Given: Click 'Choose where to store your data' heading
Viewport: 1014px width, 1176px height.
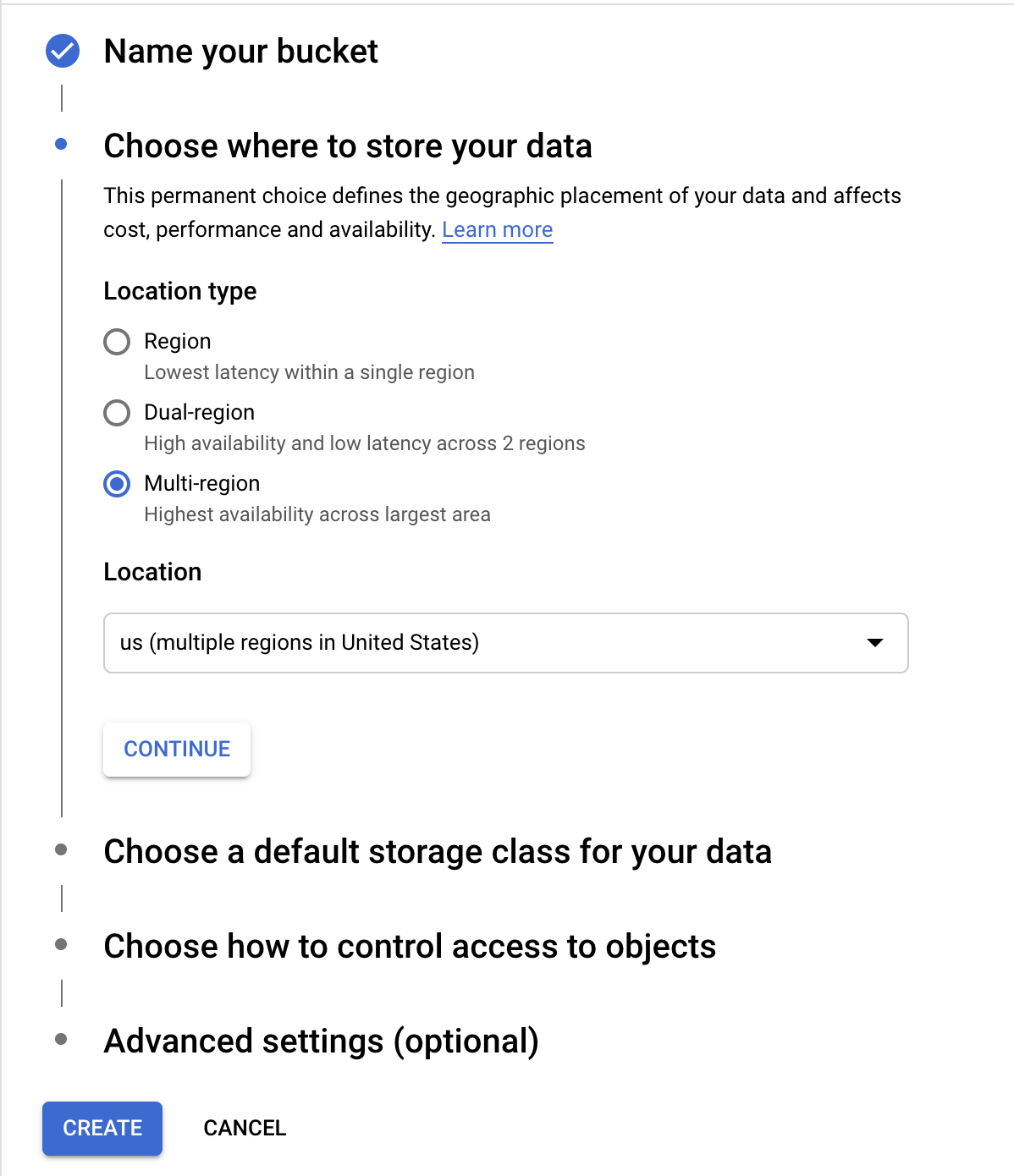Looking at the screenshot, I should (347, 146).
